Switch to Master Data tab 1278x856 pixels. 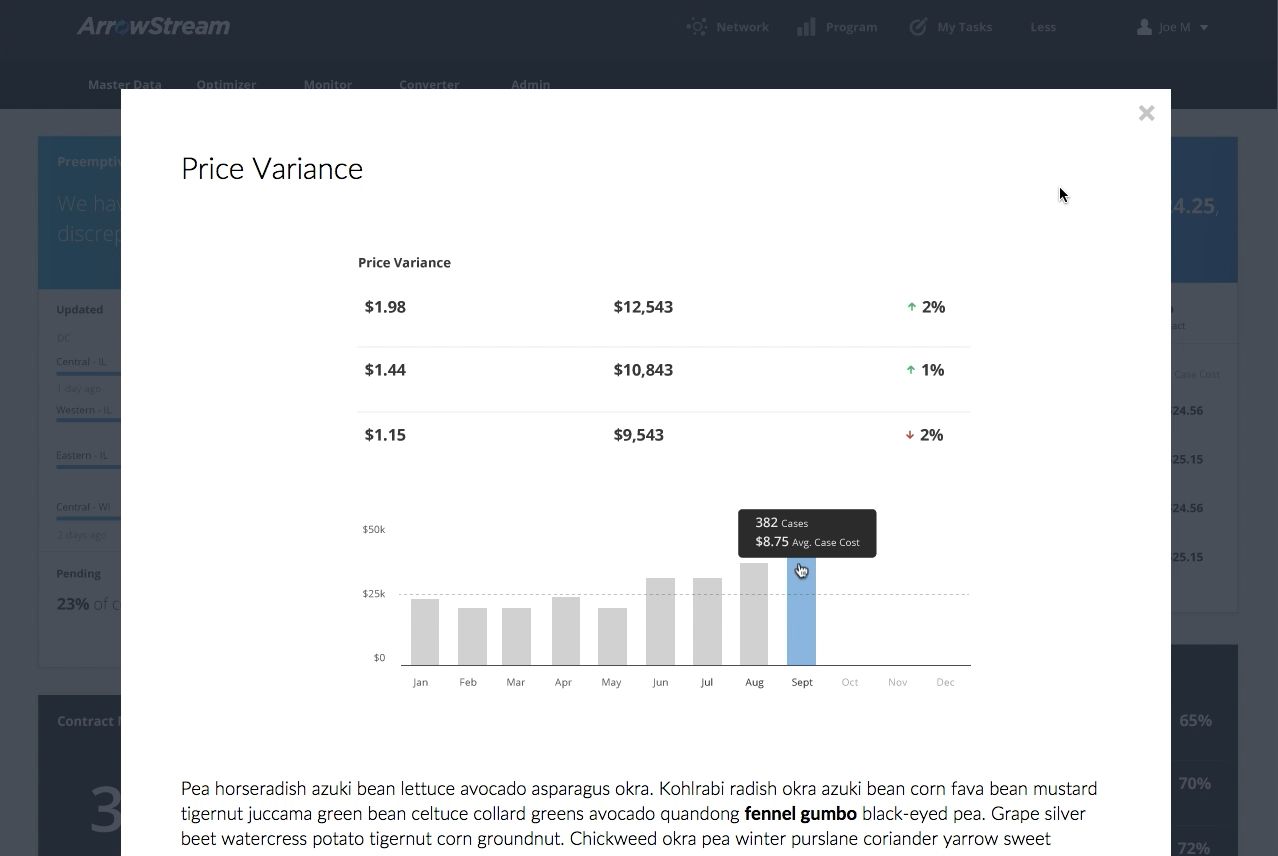coord(125,83)
